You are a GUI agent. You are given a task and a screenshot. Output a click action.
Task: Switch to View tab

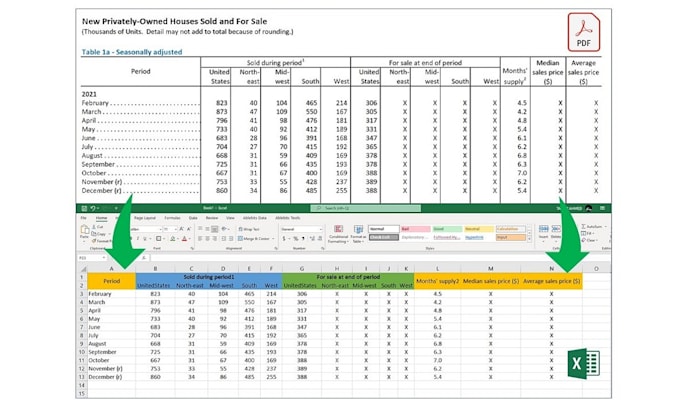[230, 218]
